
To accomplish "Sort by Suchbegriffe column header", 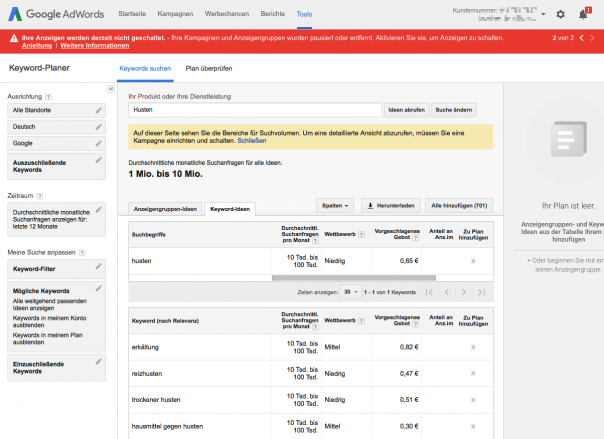I will pos(149,235).
